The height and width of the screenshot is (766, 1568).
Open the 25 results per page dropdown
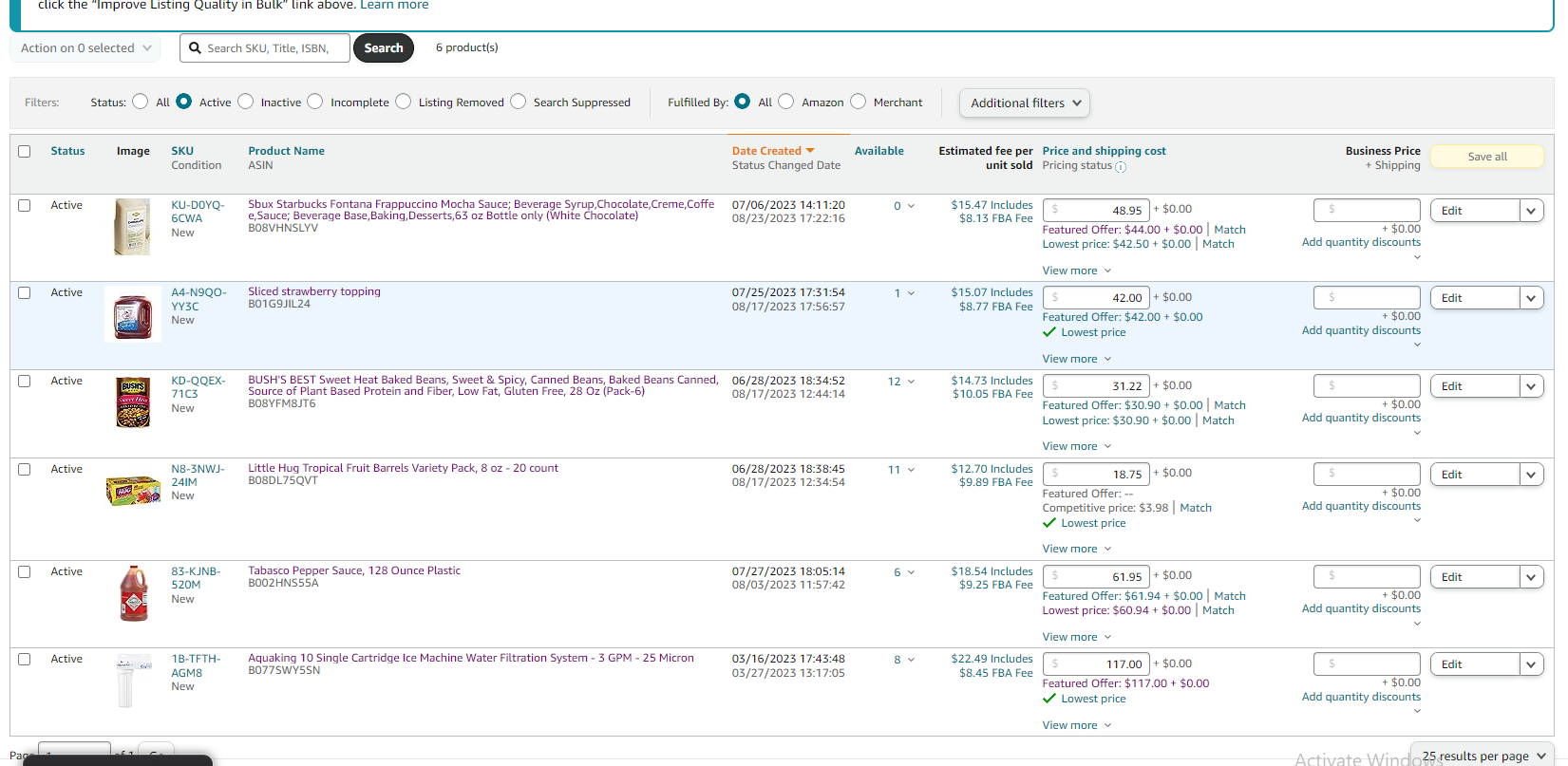(1484, 756)
